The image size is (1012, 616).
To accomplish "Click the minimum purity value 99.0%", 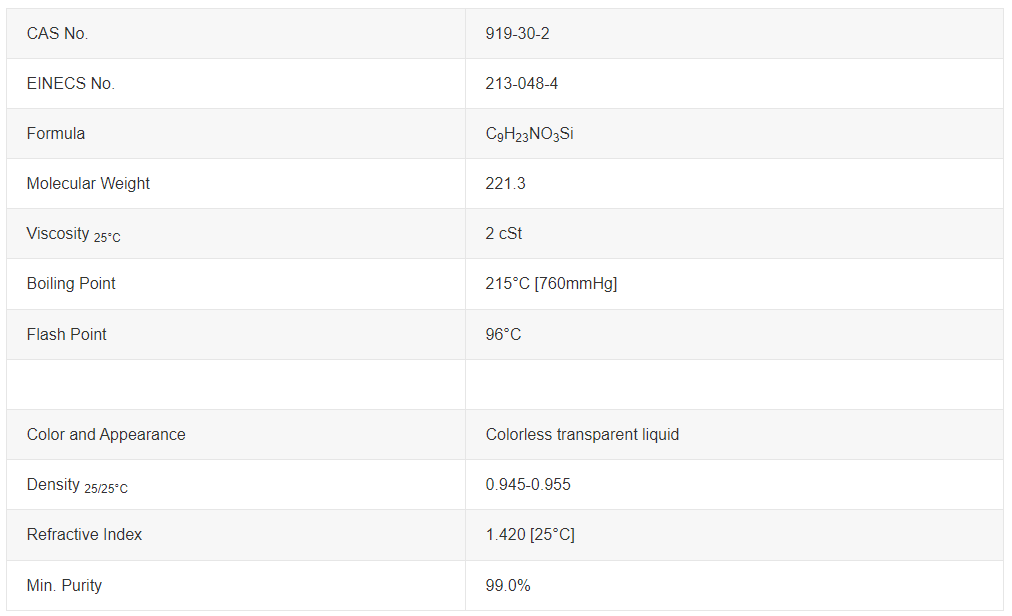I will [x=508, y=586].
